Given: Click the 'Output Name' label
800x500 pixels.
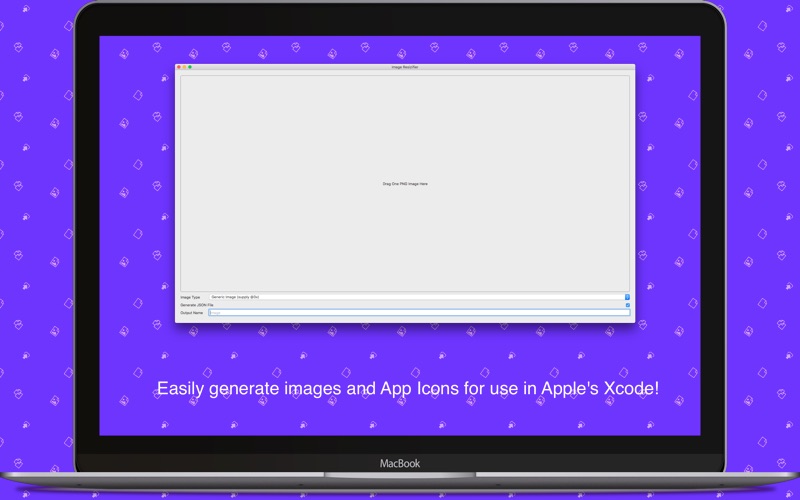Looking at the screenshot, I should (x=192, y=313).
